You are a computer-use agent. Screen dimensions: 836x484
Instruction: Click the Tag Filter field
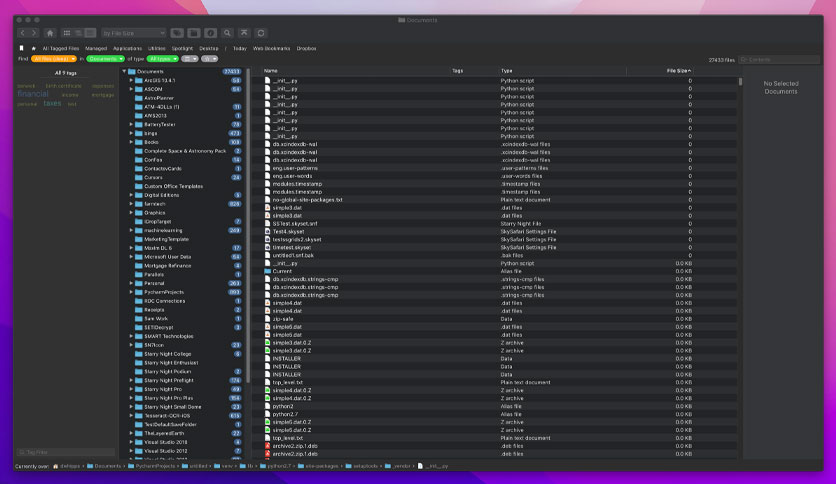tap(66, 452)
